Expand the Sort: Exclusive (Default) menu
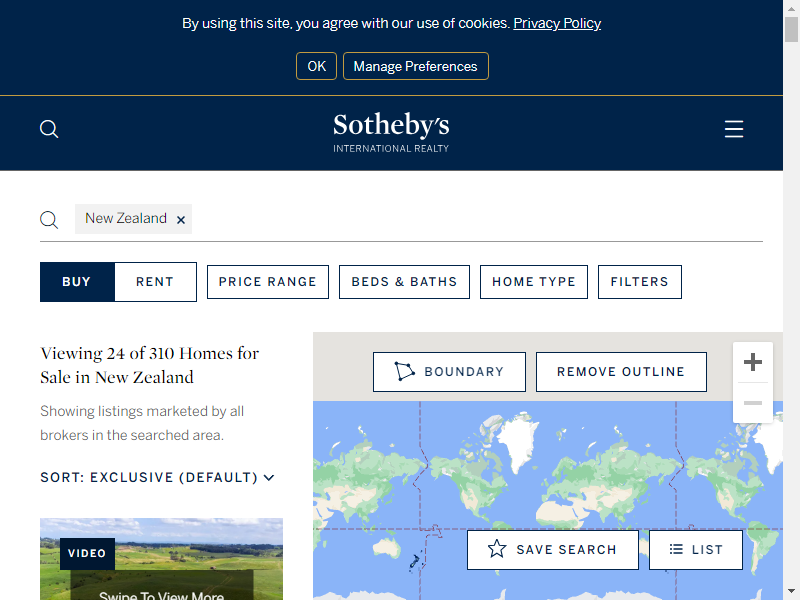 [157, 478]
